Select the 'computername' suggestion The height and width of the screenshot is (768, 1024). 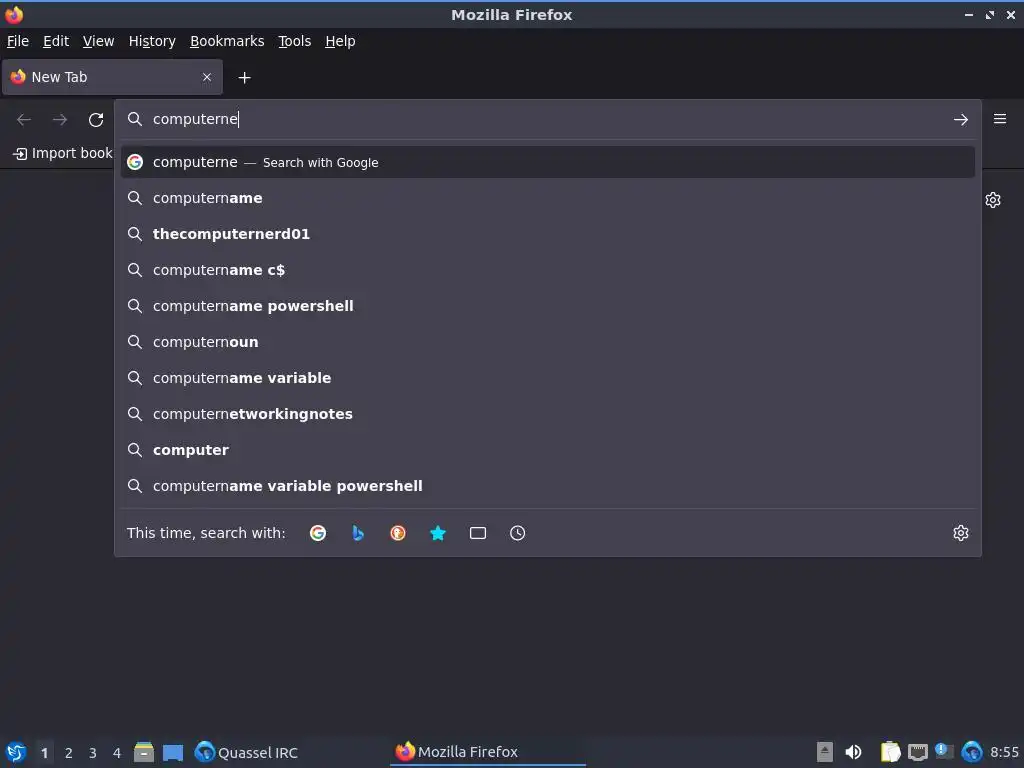(547, 198)
